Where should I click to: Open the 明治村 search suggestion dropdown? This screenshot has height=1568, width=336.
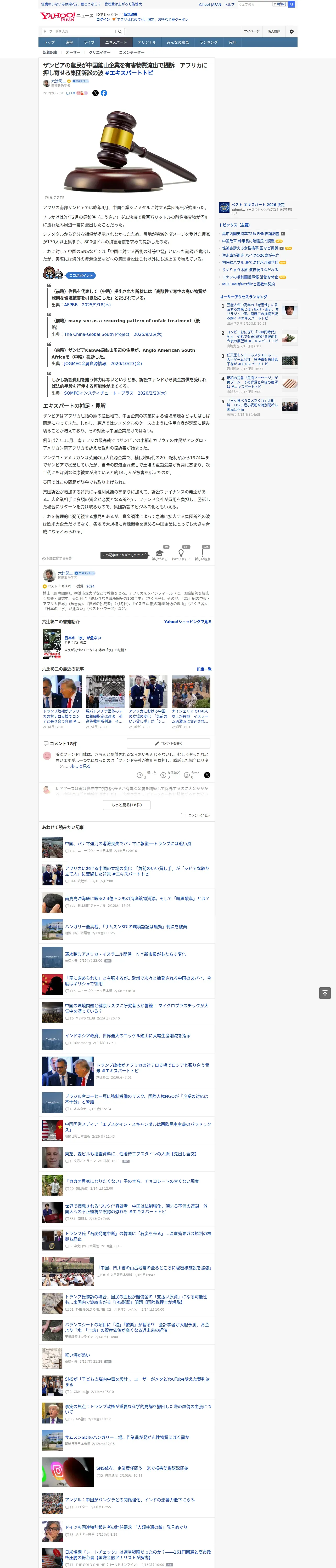[x=281, y=4]
